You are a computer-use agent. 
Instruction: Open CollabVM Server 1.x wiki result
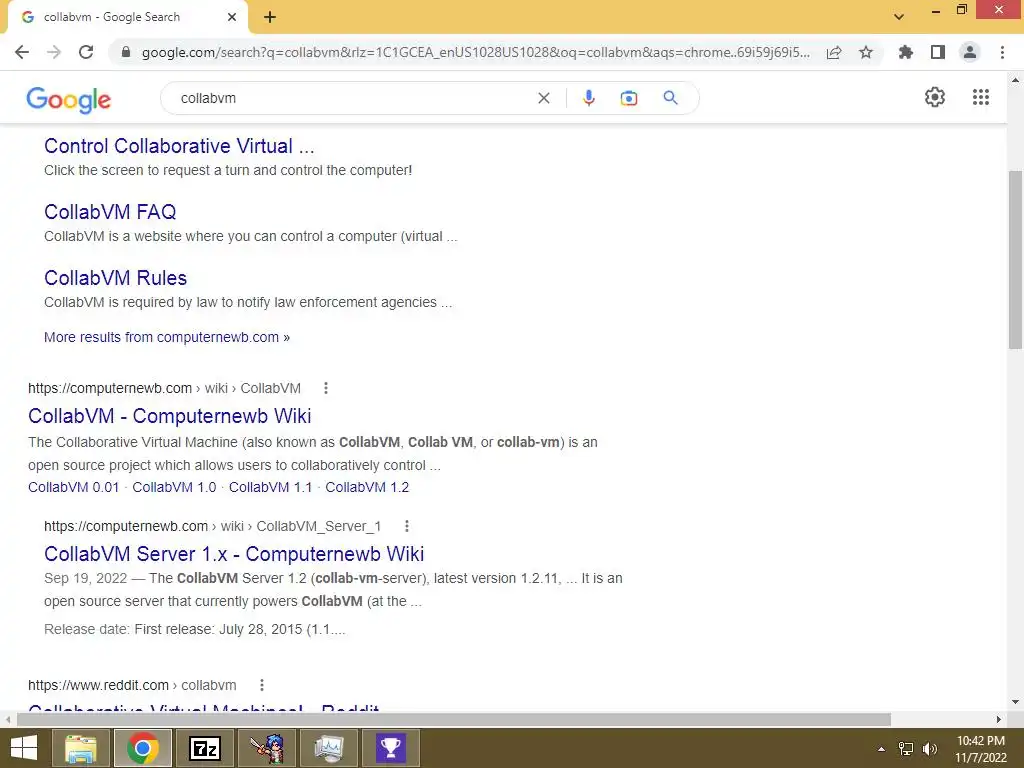coord(234,554)
